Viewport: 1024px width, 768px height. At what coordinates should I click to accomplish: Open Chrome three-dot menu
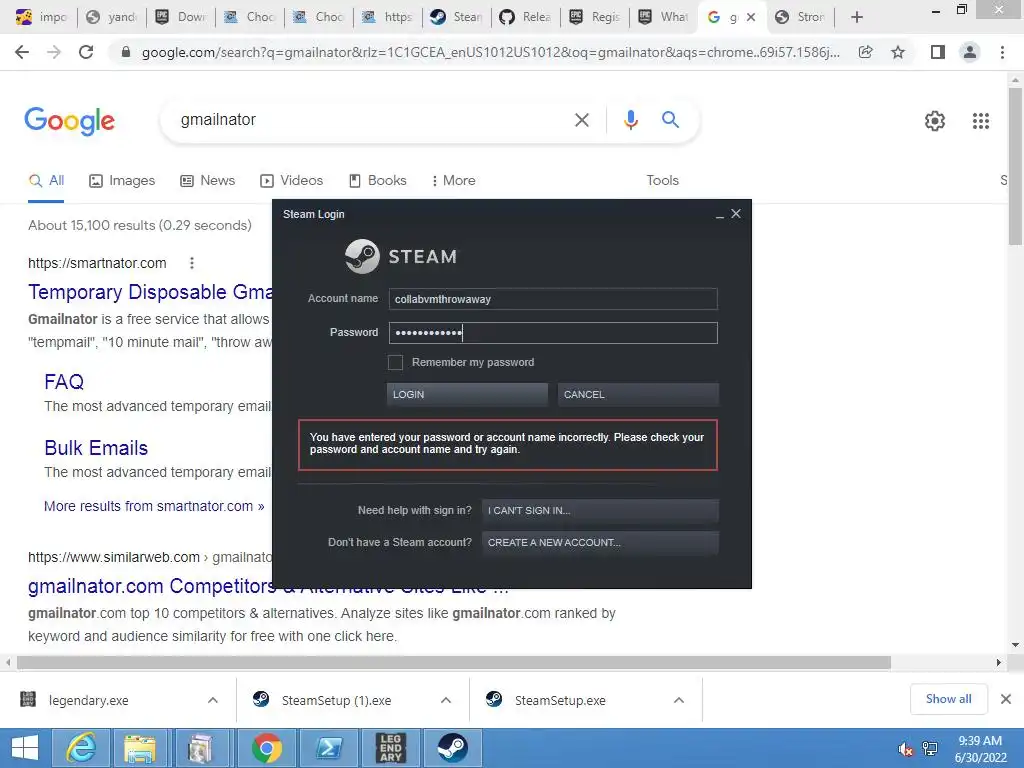(1002, 52)
